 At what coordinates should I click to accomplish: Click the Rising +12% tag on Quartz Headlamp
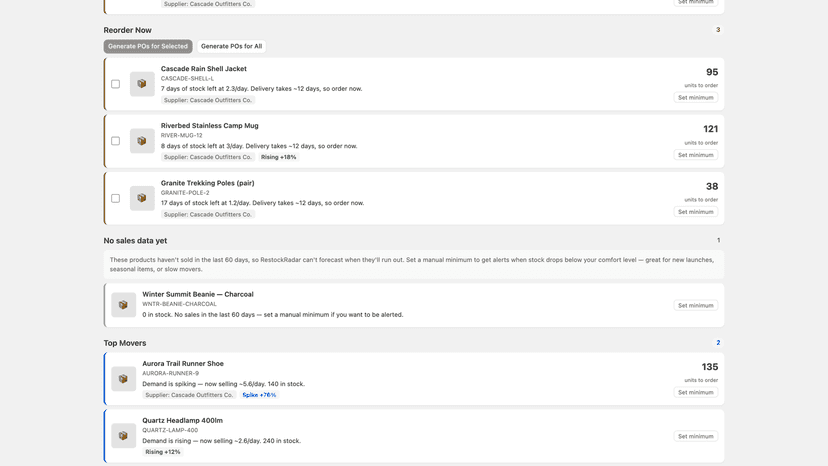[x=163, y=452]
